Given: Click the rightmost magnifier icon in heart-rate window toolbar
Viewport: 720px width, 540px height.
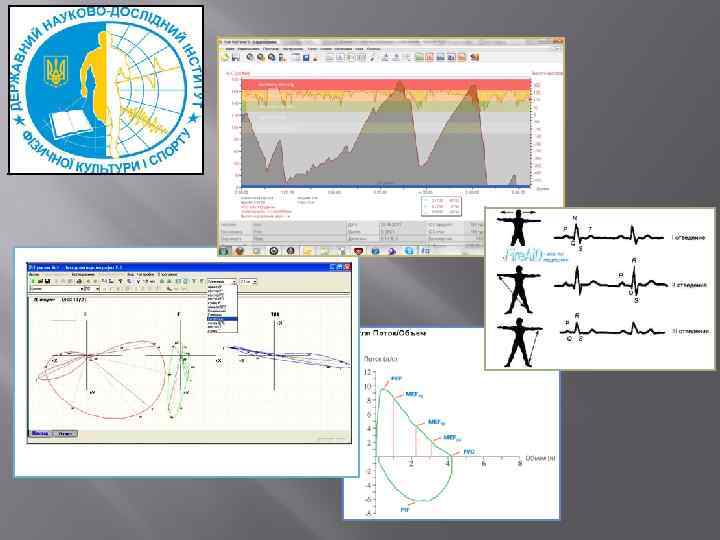Looking at the screenshot, I should (271, 57).
